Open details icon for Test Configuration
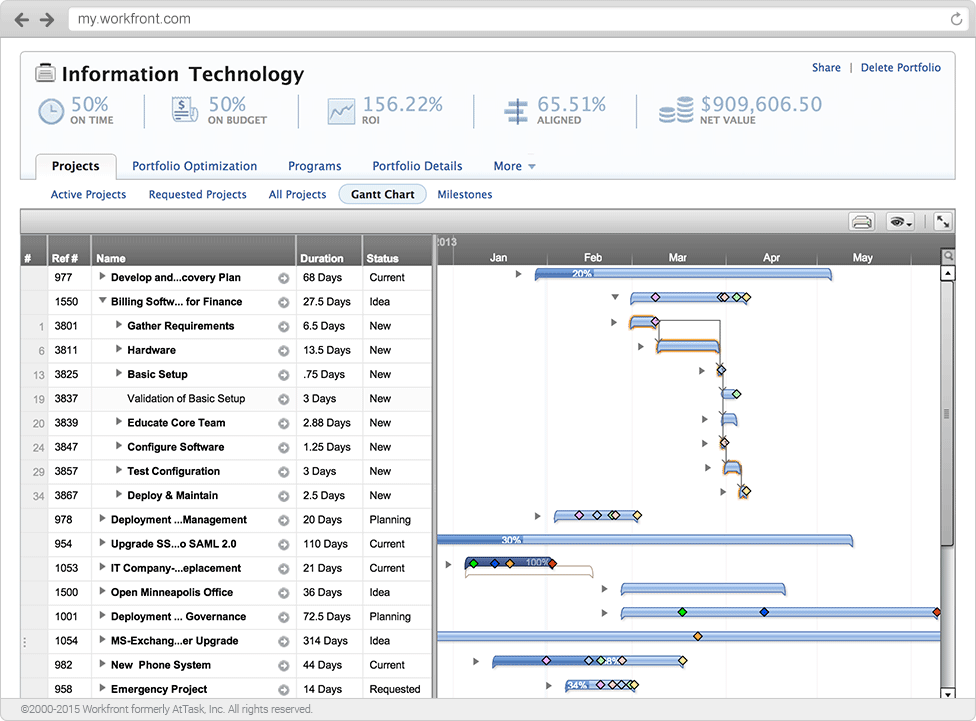Viewport: 976px width, 721px height. tap(284, 472)
